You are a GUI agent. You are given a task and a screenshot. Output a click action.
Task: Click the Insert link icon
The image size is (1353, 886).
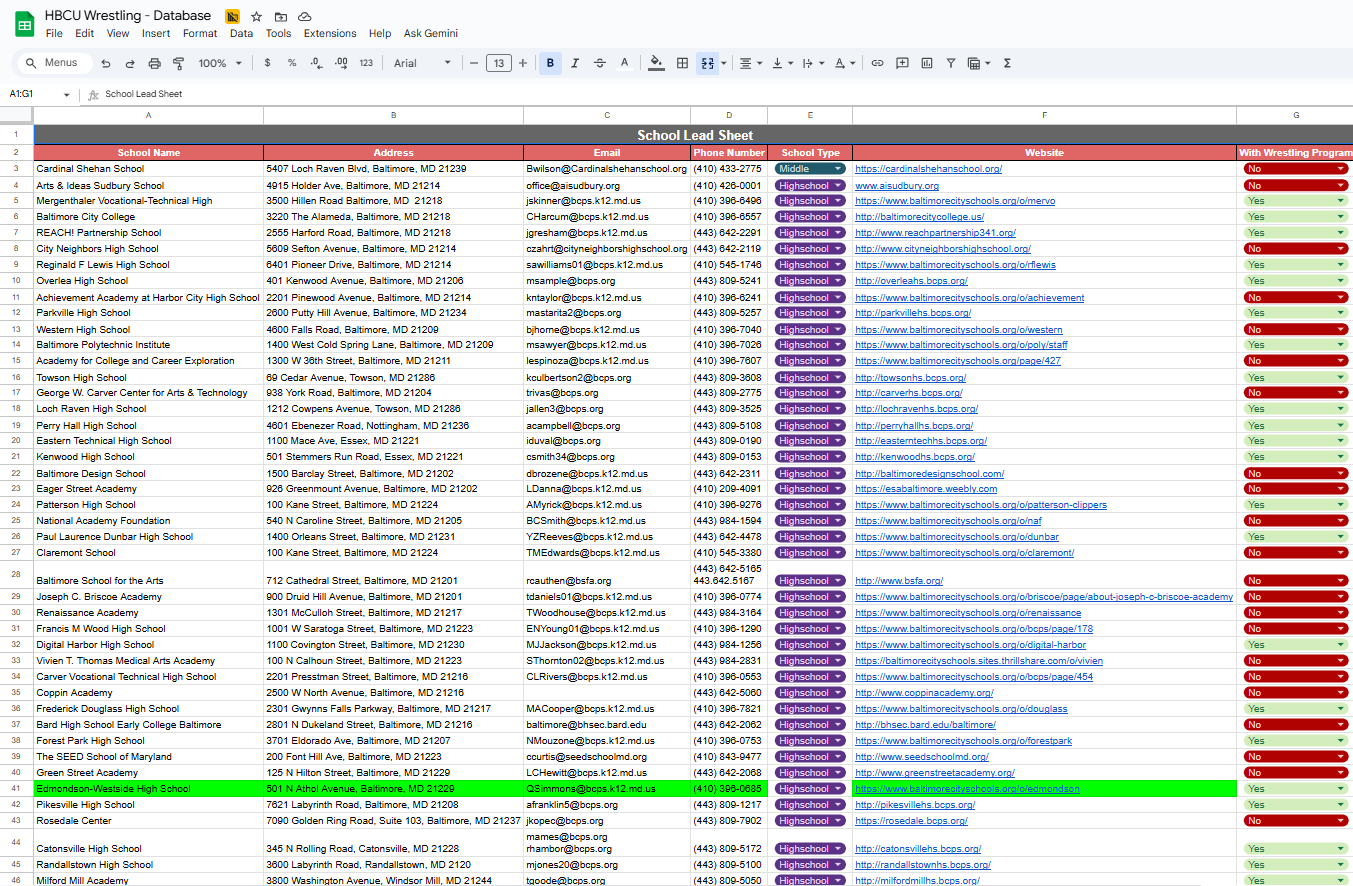tap(877, 63)
